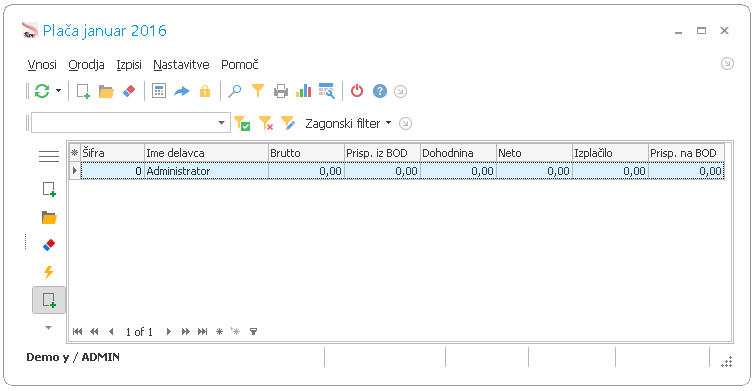Click the filter toolbar options arrow
752x391 pixels.
pyautogui.click(x=405, y=123)
